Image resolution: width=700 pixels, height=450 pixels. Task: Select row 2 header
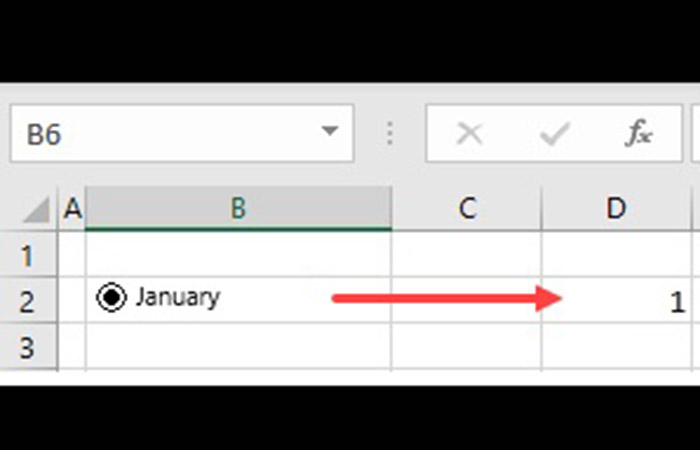point(28,300)
